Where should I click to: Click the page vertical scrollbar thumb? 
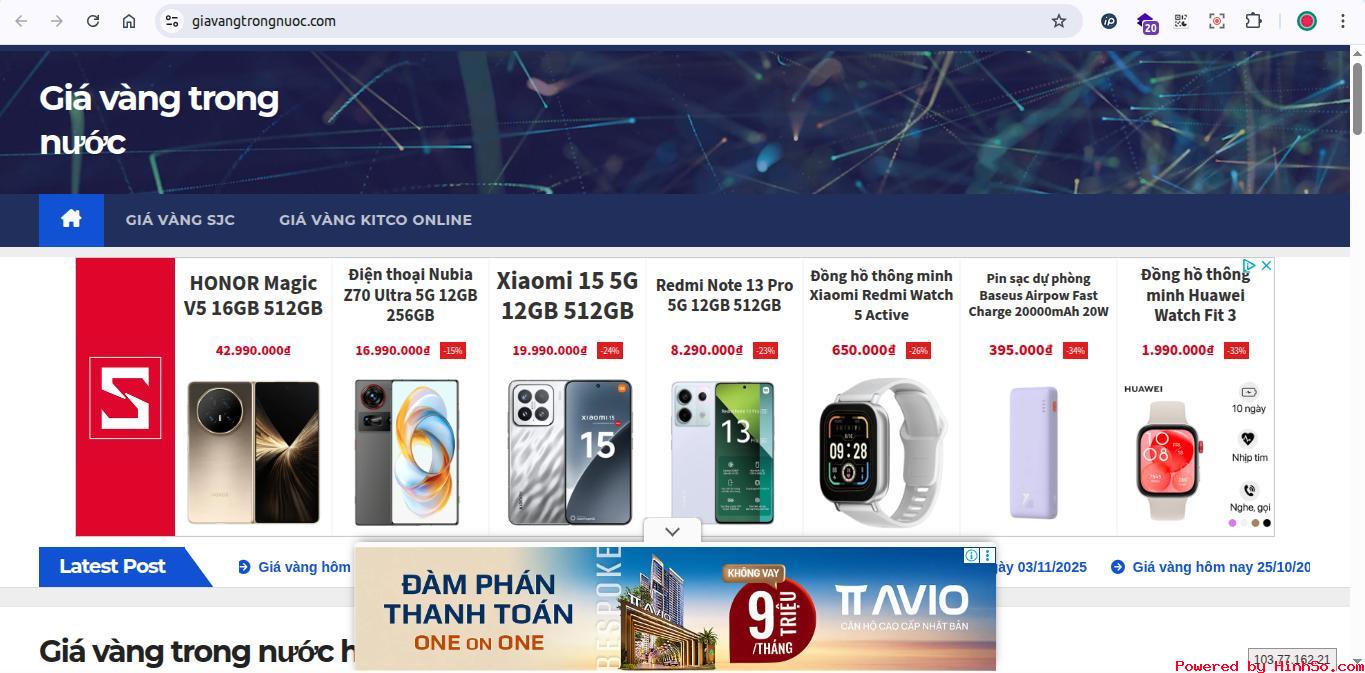click(1357, 95)
